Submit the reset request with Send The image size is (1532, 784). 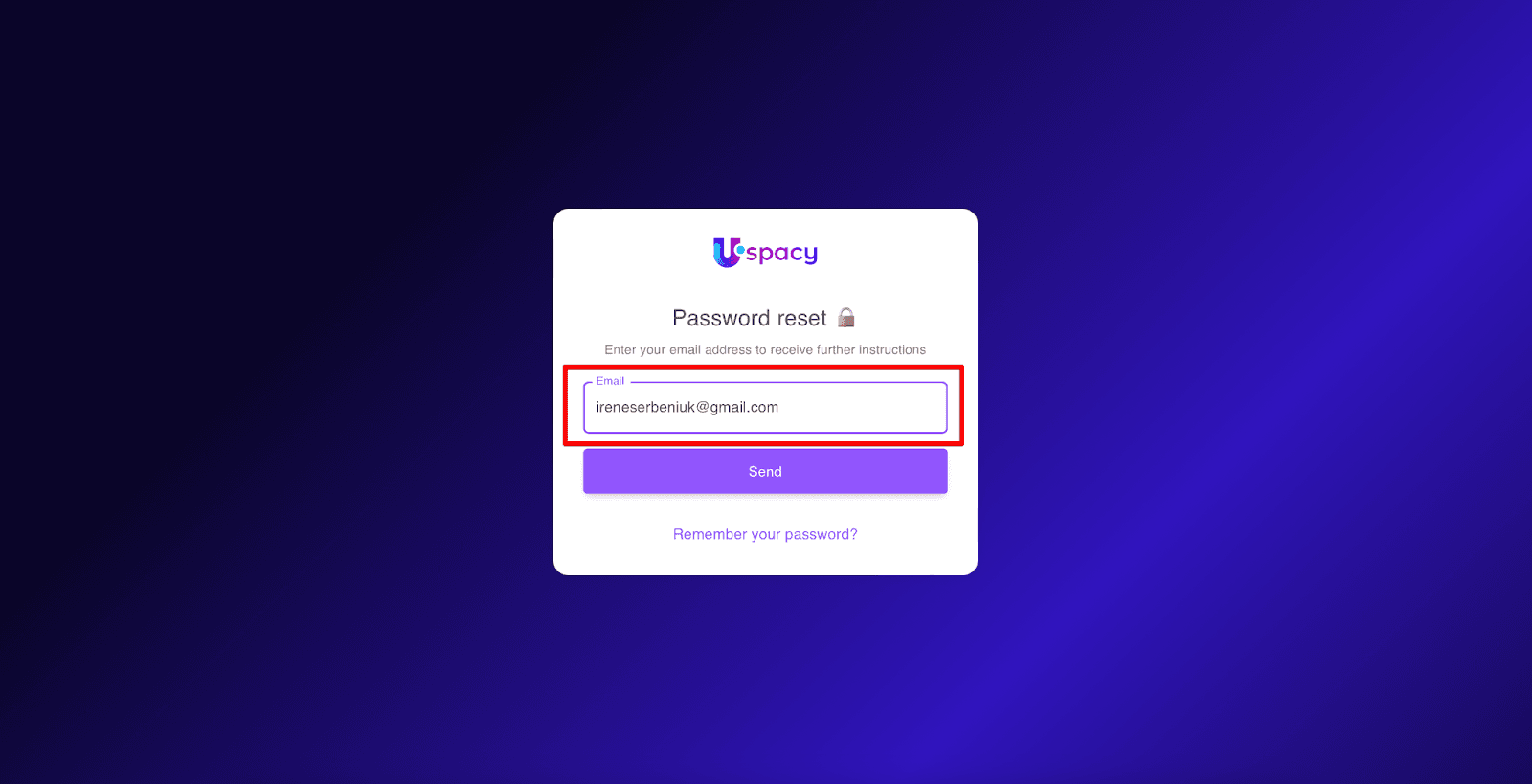(765, 471)
